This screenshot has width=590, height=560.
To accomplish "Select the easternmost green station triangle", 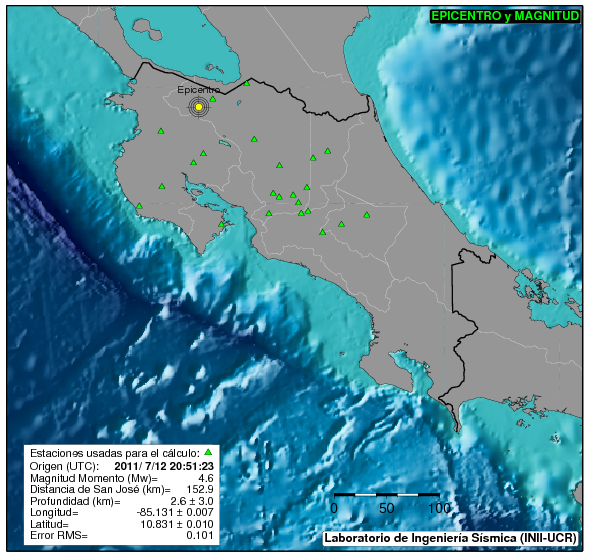I will 367,215.
